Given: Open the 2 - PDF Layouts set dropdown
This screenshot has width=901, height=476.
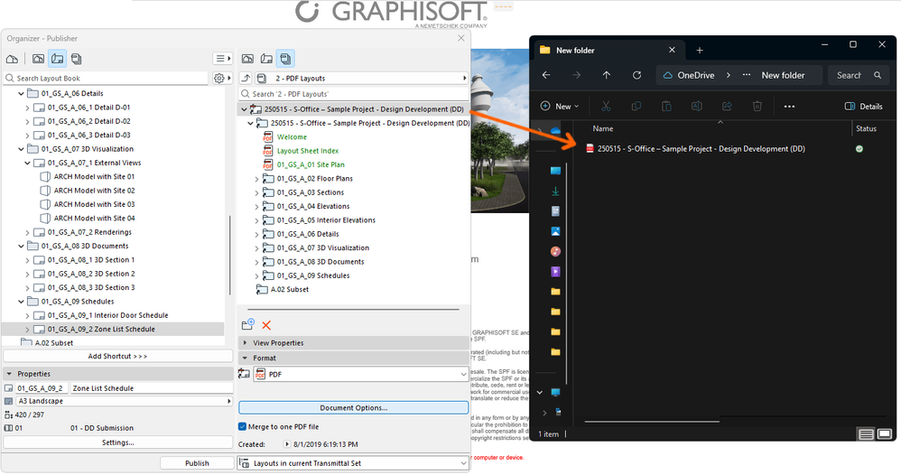Looking at the screenshot, I should [x=366, y=78].
